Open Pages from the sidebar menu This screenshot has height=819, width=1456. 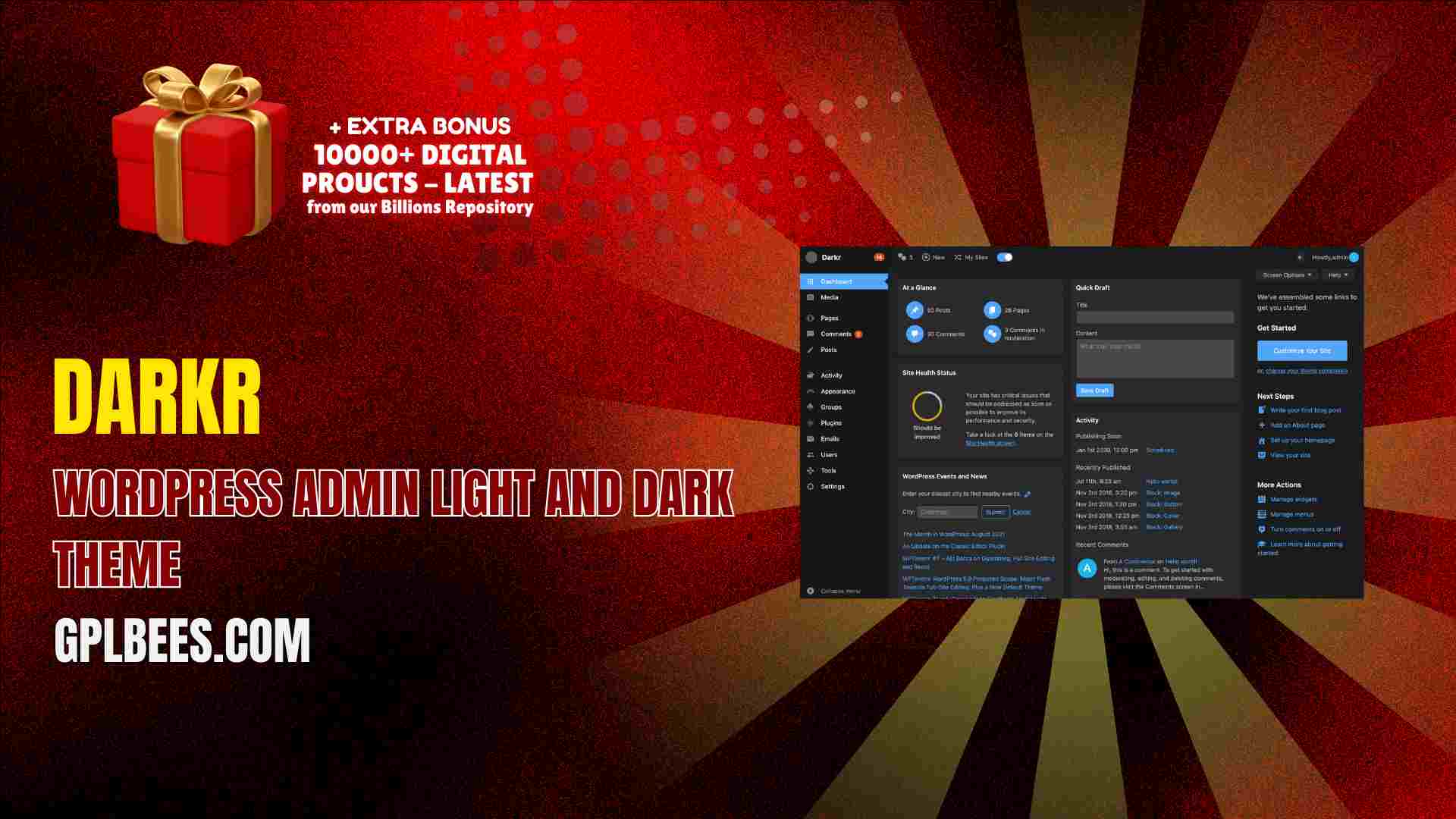[x=829, y=318]
